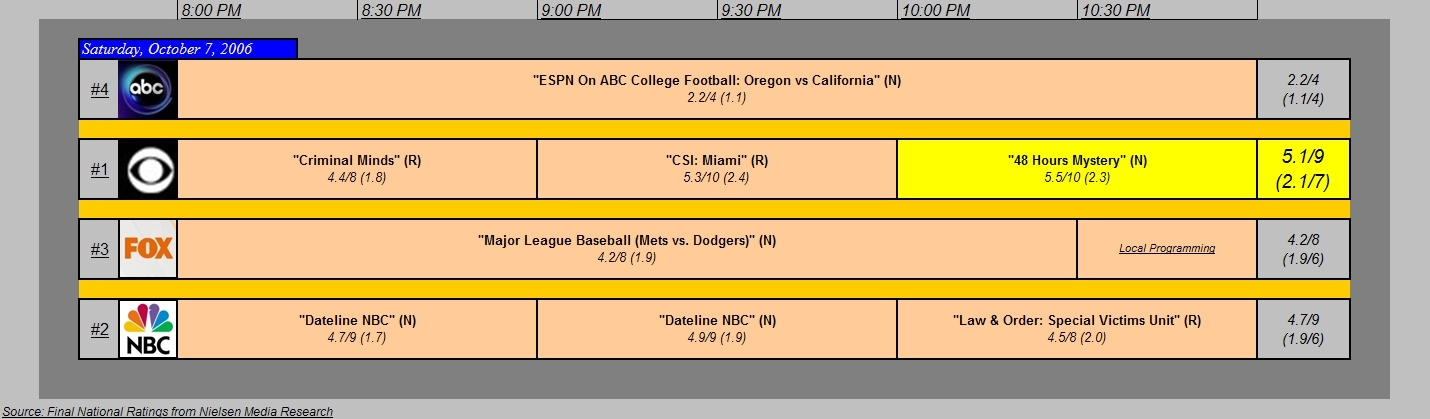Click the 9:00 PM time header
This screenshot has height=419, width=1430.
[571, 11]
